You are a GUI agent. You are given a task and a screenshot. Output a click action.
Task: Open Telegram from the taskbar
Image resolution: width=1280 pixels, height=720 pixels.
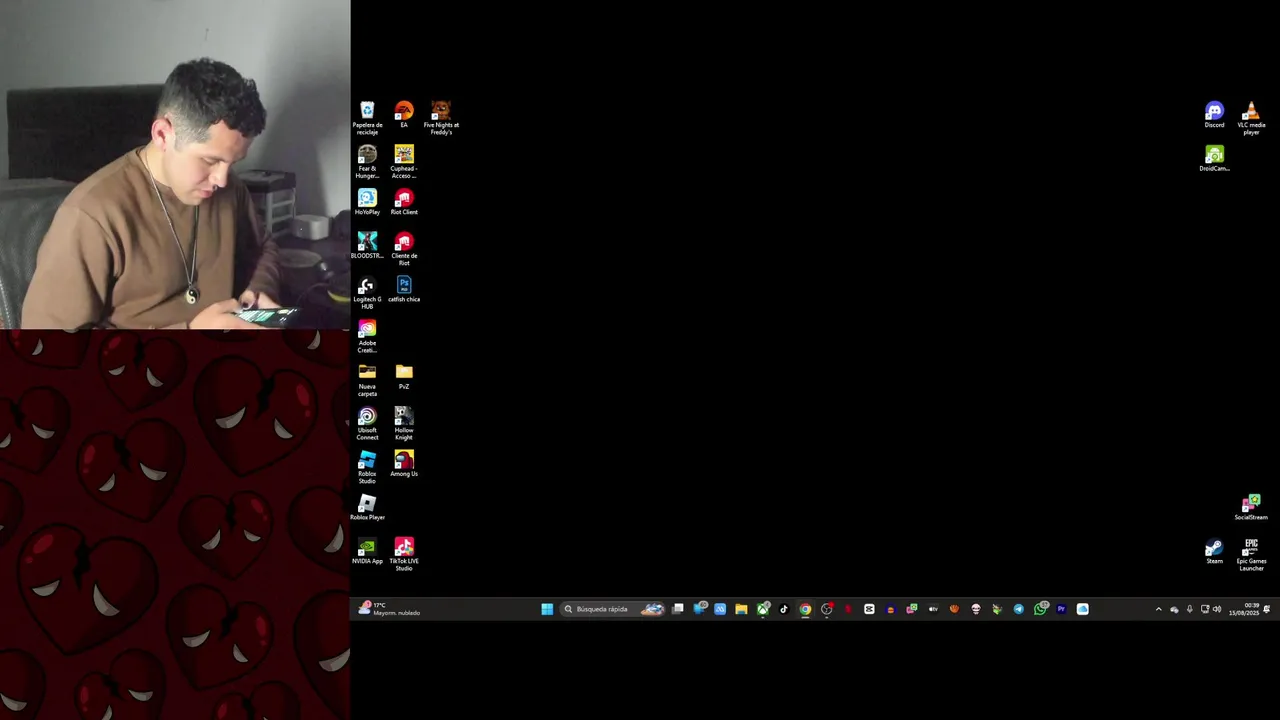click(x=1018, y=609)
